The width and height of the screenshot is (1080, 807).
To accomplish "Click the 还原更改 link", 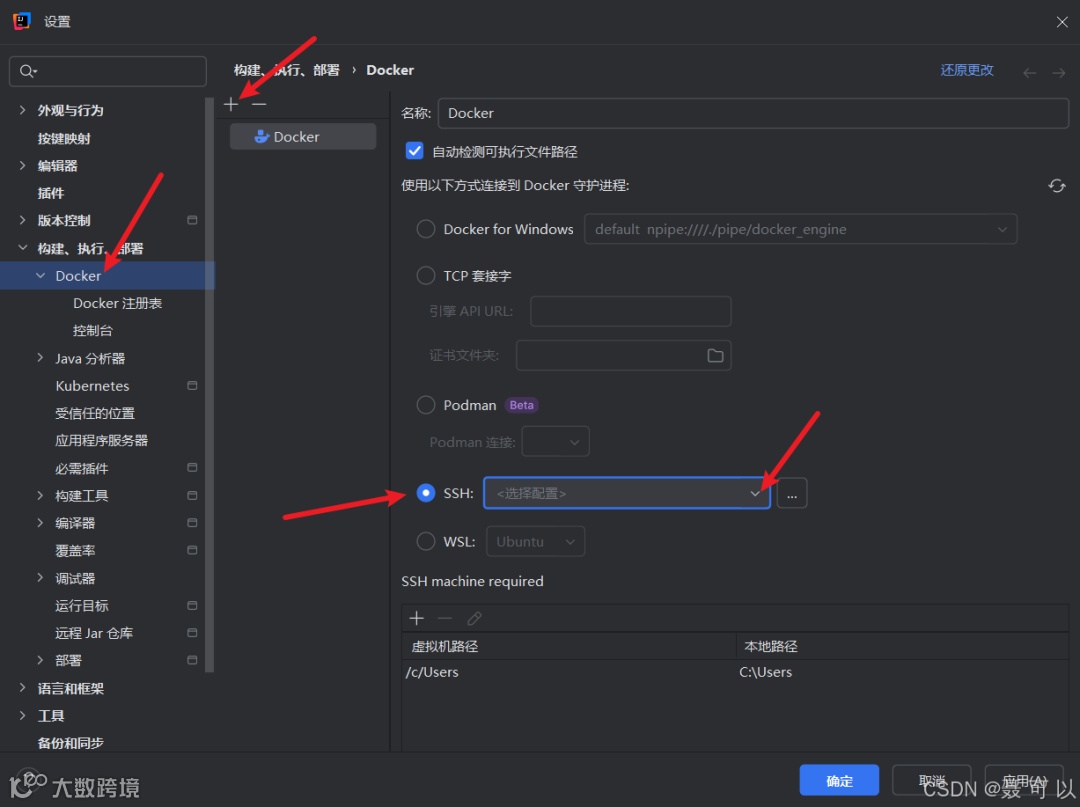I will [x=967, y=70].
